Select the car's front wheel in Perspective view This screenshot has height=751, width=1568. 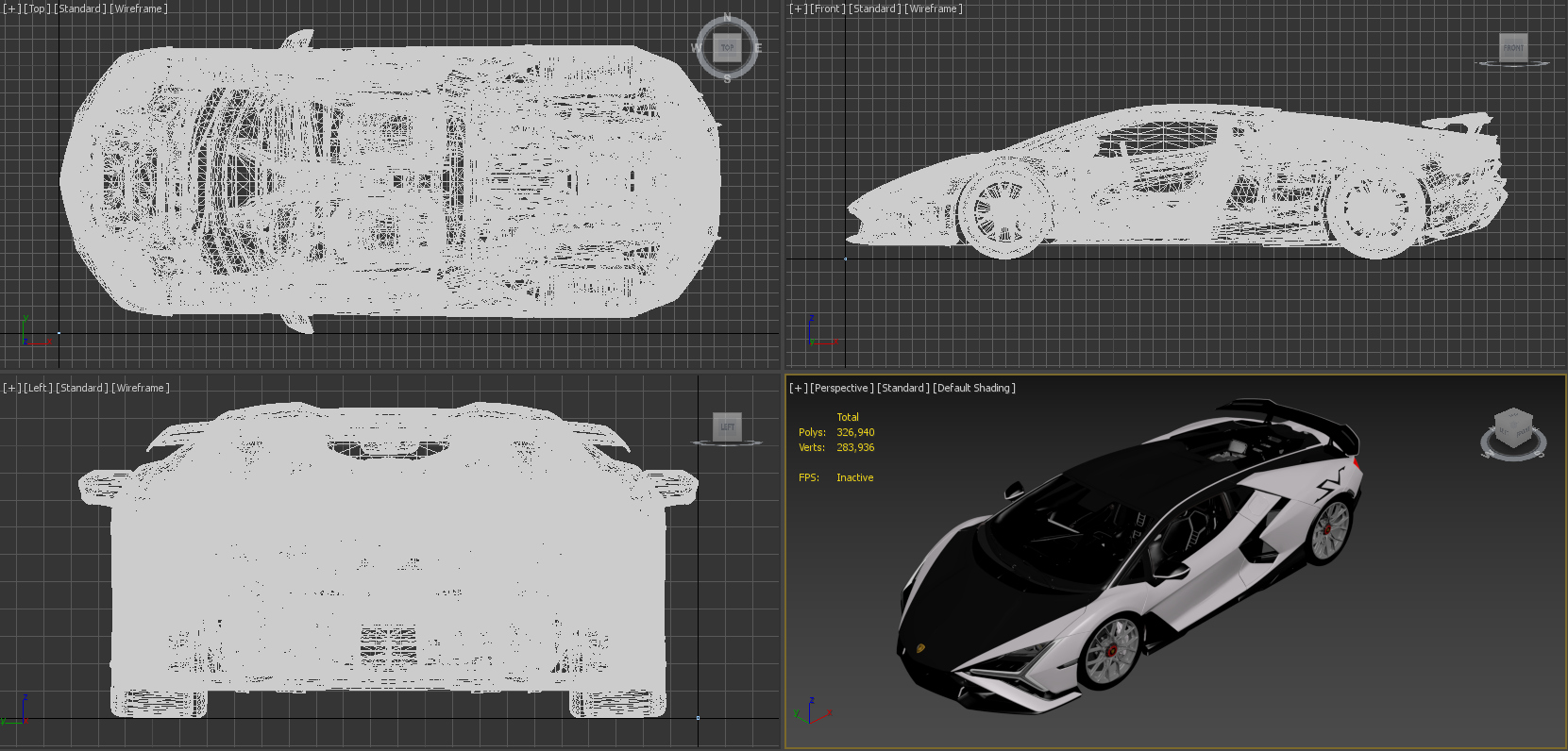pyautogui.click(x=1110, y=650)
